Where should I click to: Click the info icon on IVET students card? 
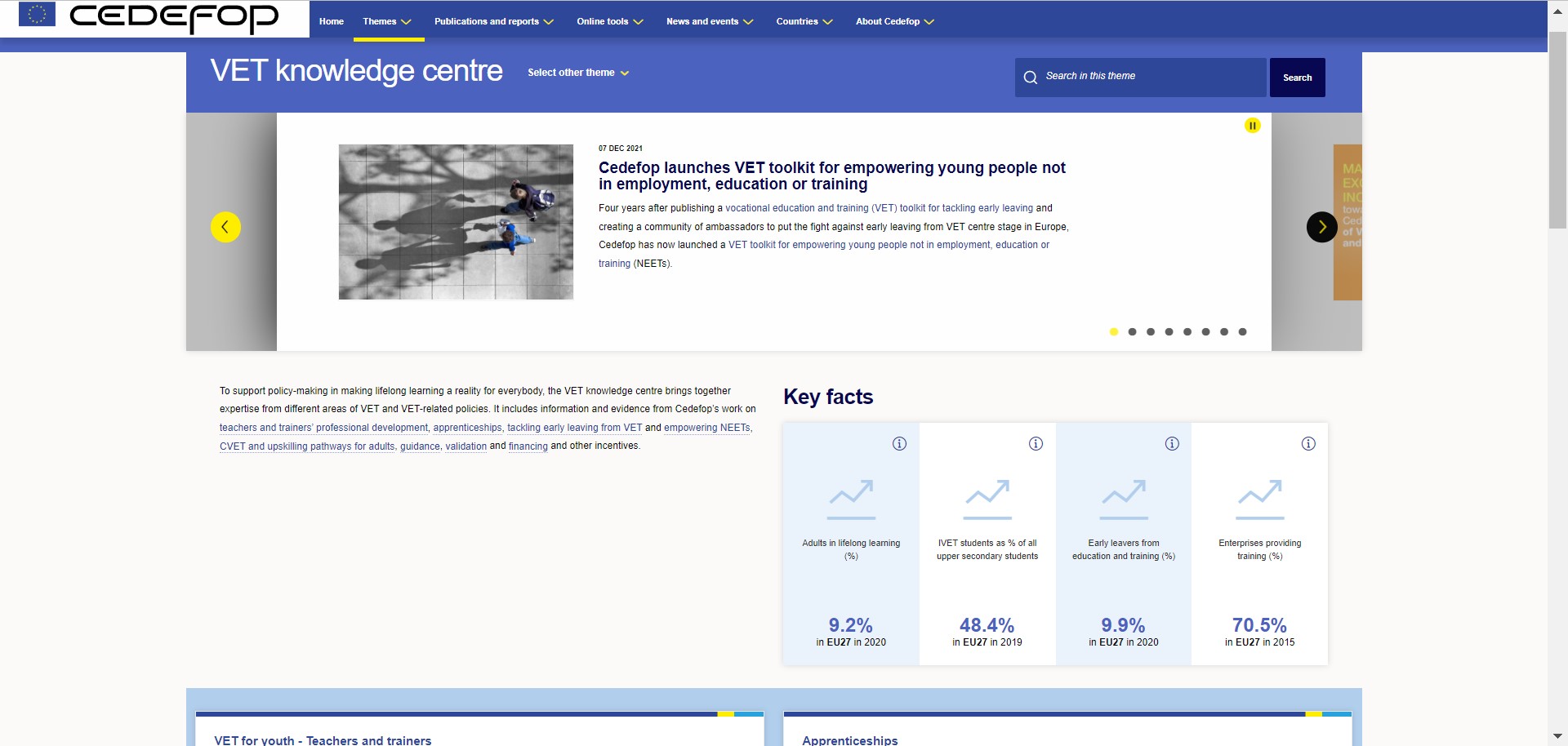pyautogui.click(x=1035, y=445)
